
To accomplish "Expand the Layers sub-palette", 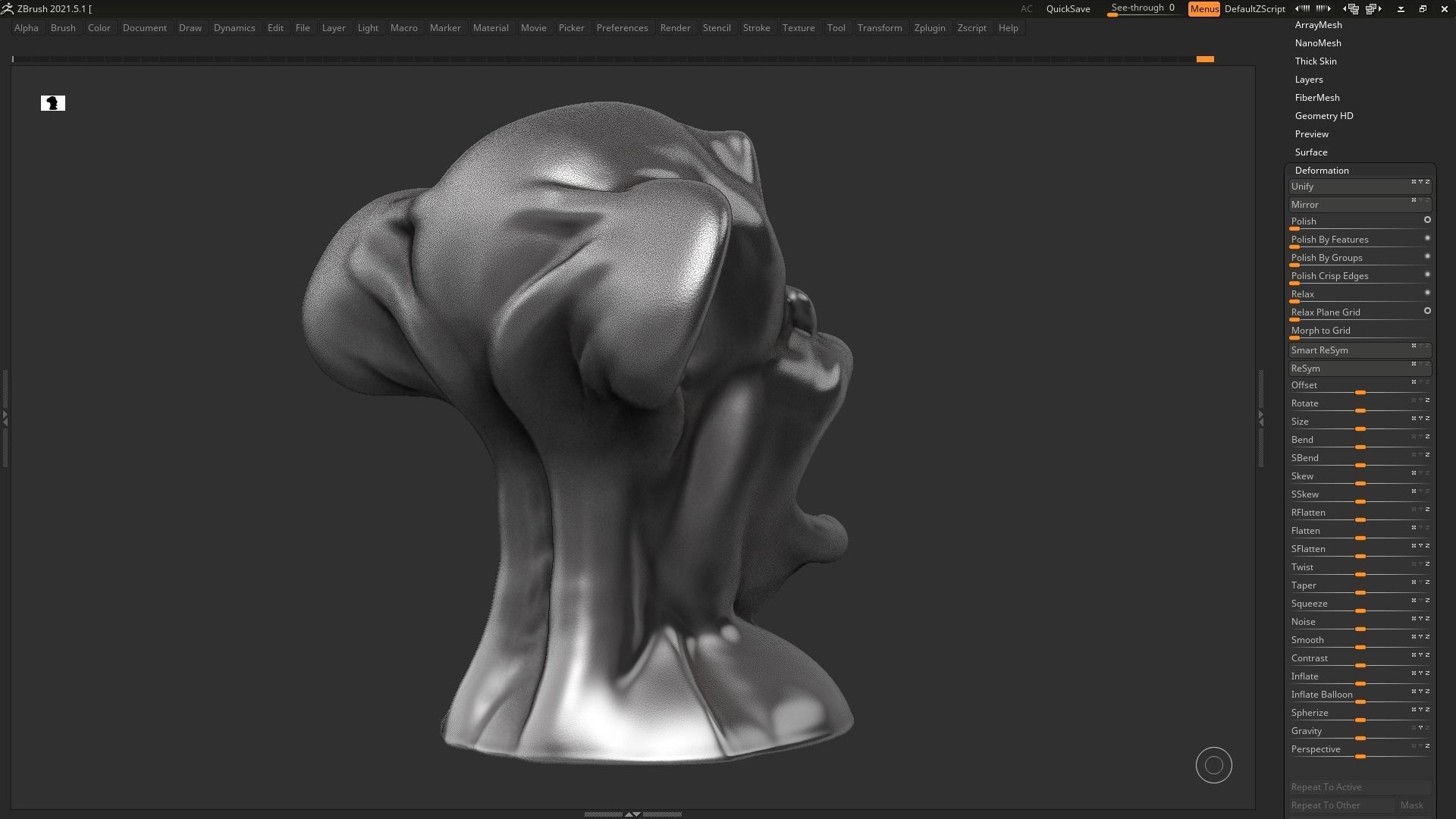I will click(x=1309, y=80).
